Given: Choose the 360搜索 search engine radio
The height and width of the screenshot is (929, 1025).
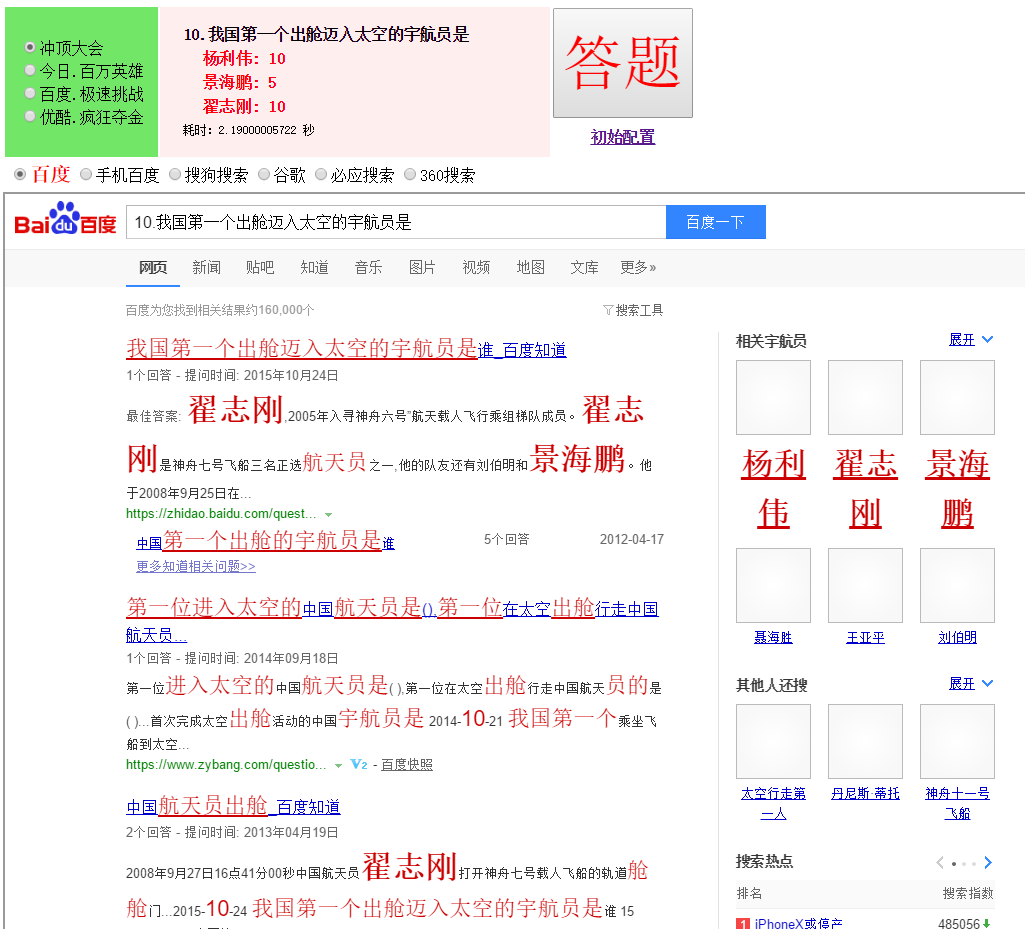Looking at the screenshot, I should tap(410, 175).
